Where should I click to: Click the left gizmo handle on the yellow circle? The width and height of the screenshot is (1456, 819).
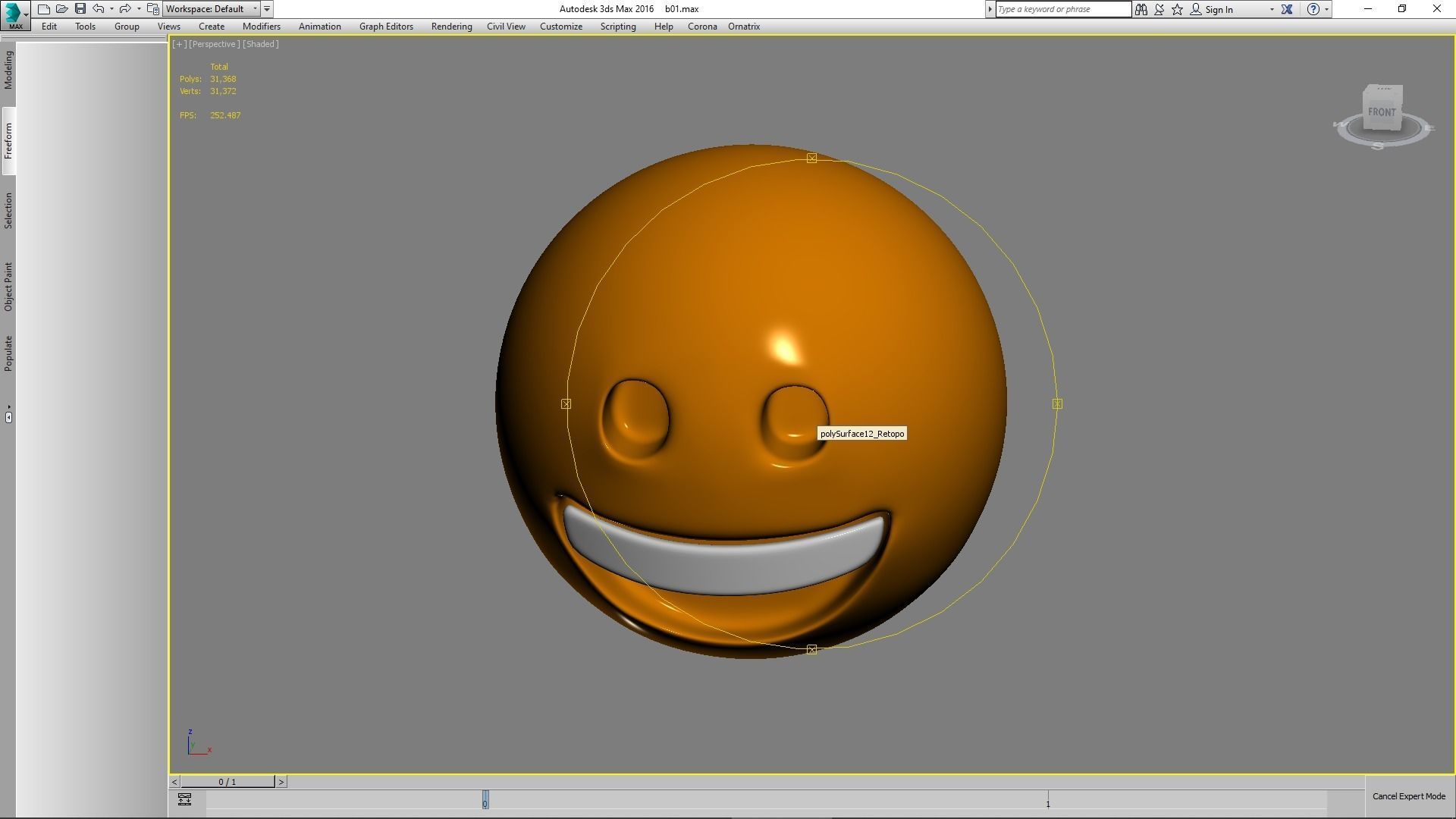coord(566,404)
